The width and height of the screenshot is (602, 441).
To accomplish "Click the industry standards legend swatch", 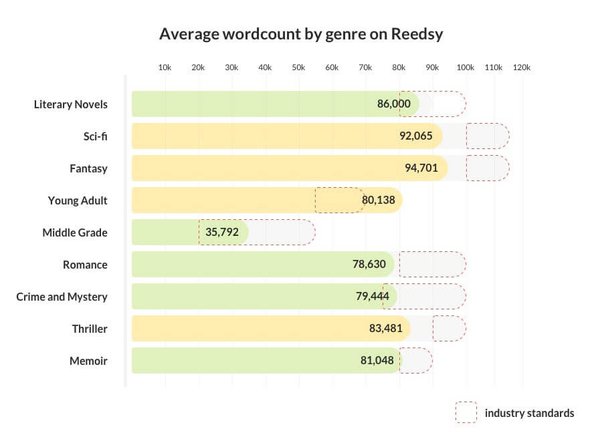I will point(466,412).
